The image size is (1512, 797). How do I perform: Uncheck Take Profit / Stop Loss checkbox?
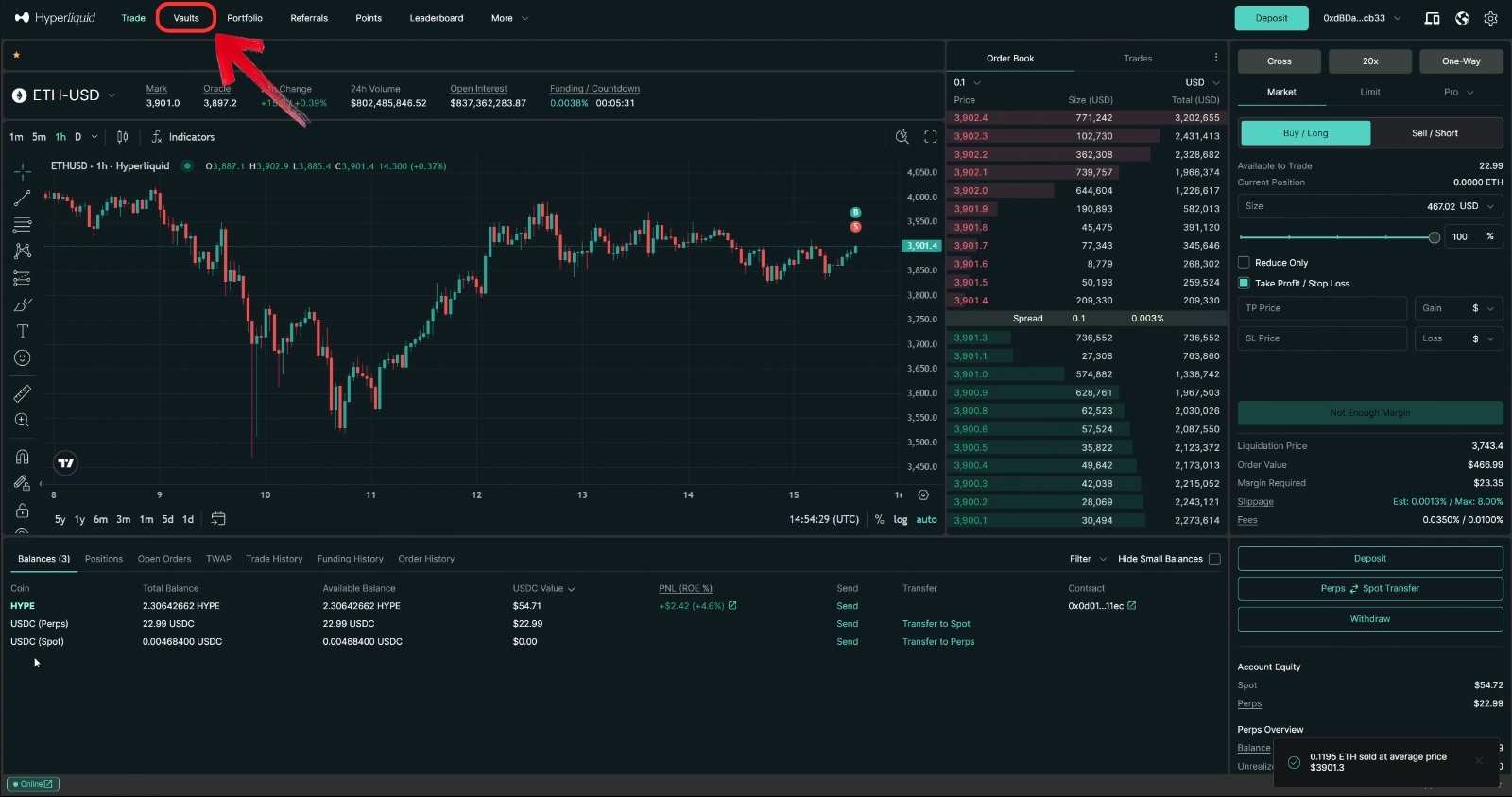1244,284
